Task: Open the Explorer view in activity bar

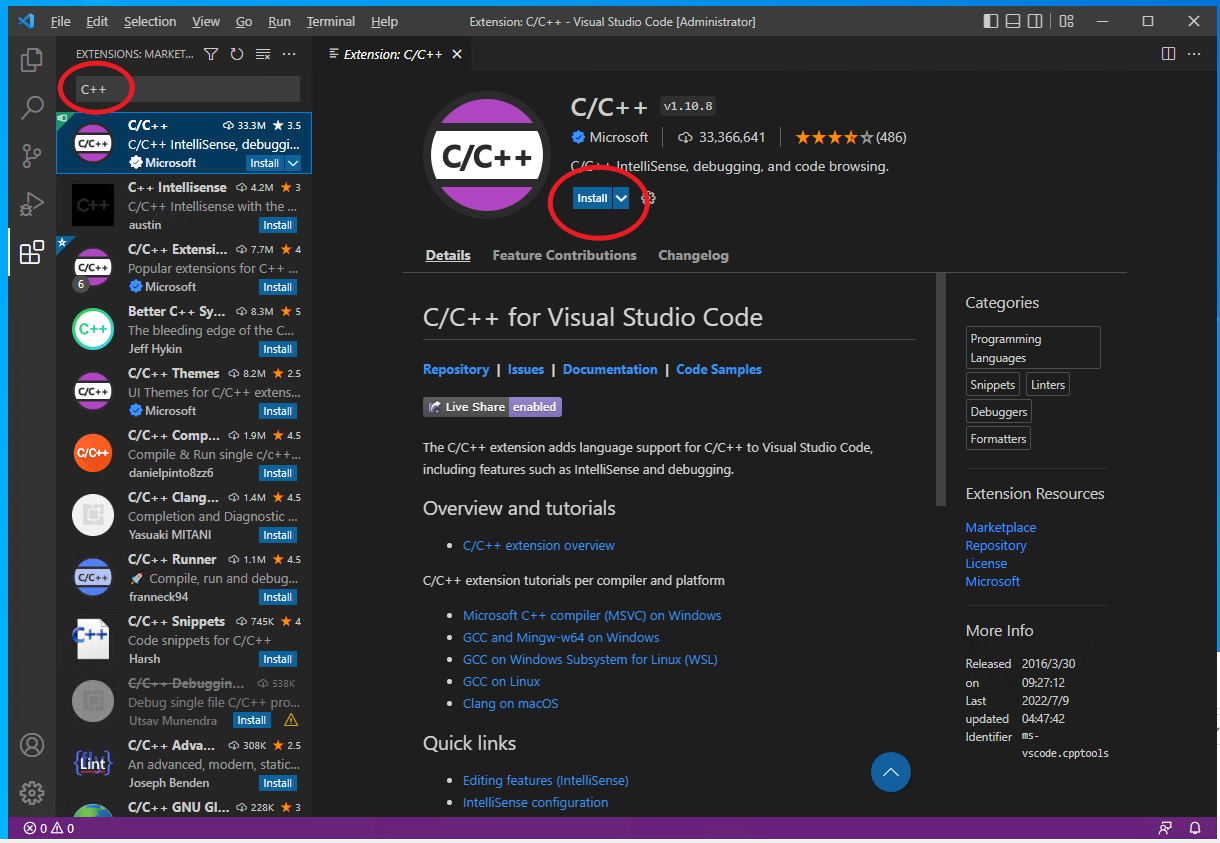Action: click(x=32, y=60)
